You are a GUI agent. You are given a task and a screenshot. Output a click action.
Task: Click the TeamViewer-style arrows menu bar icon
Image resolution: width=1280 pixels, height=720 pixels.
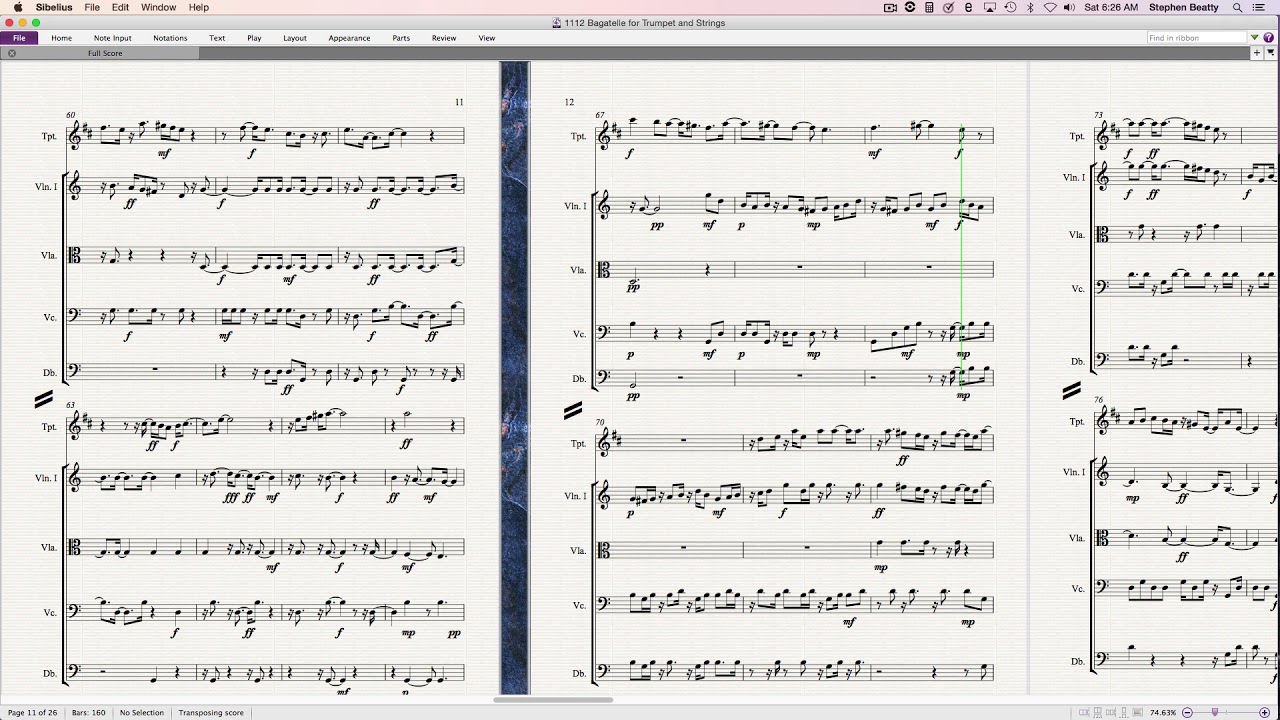pyautogui.click(x=910, y=7)
